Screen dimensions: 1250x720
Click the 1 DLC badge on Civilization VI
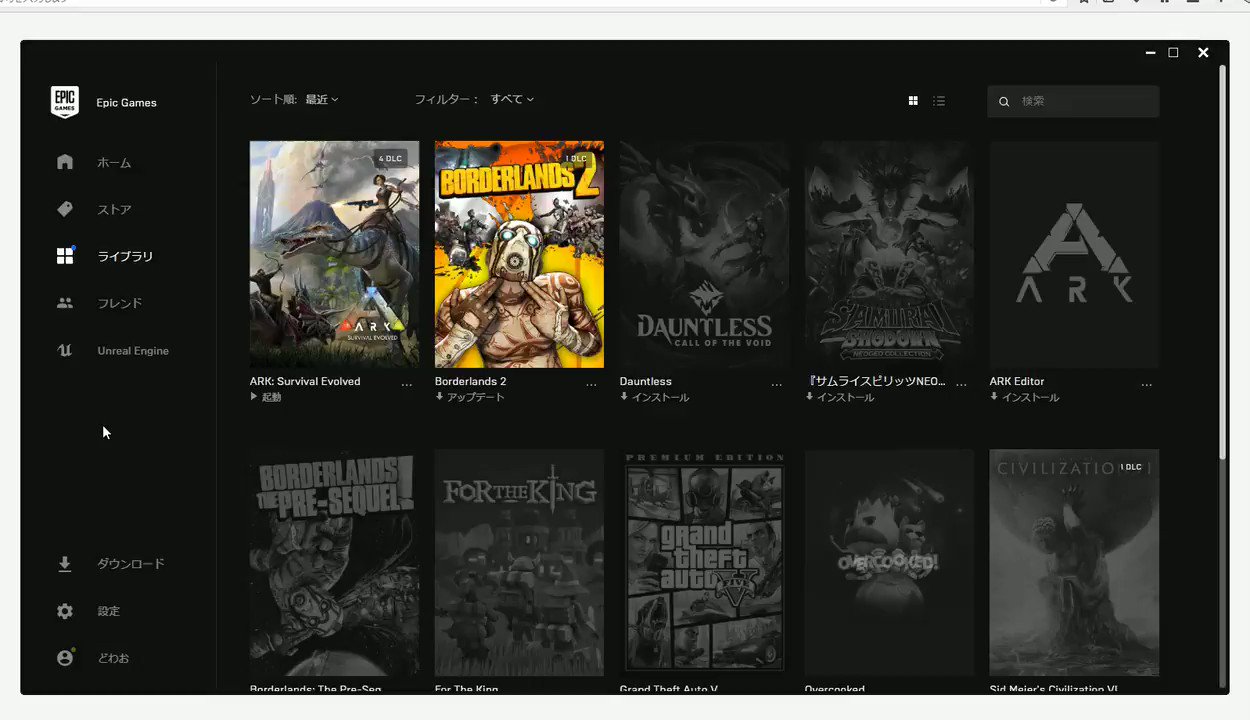(1130, 467)
